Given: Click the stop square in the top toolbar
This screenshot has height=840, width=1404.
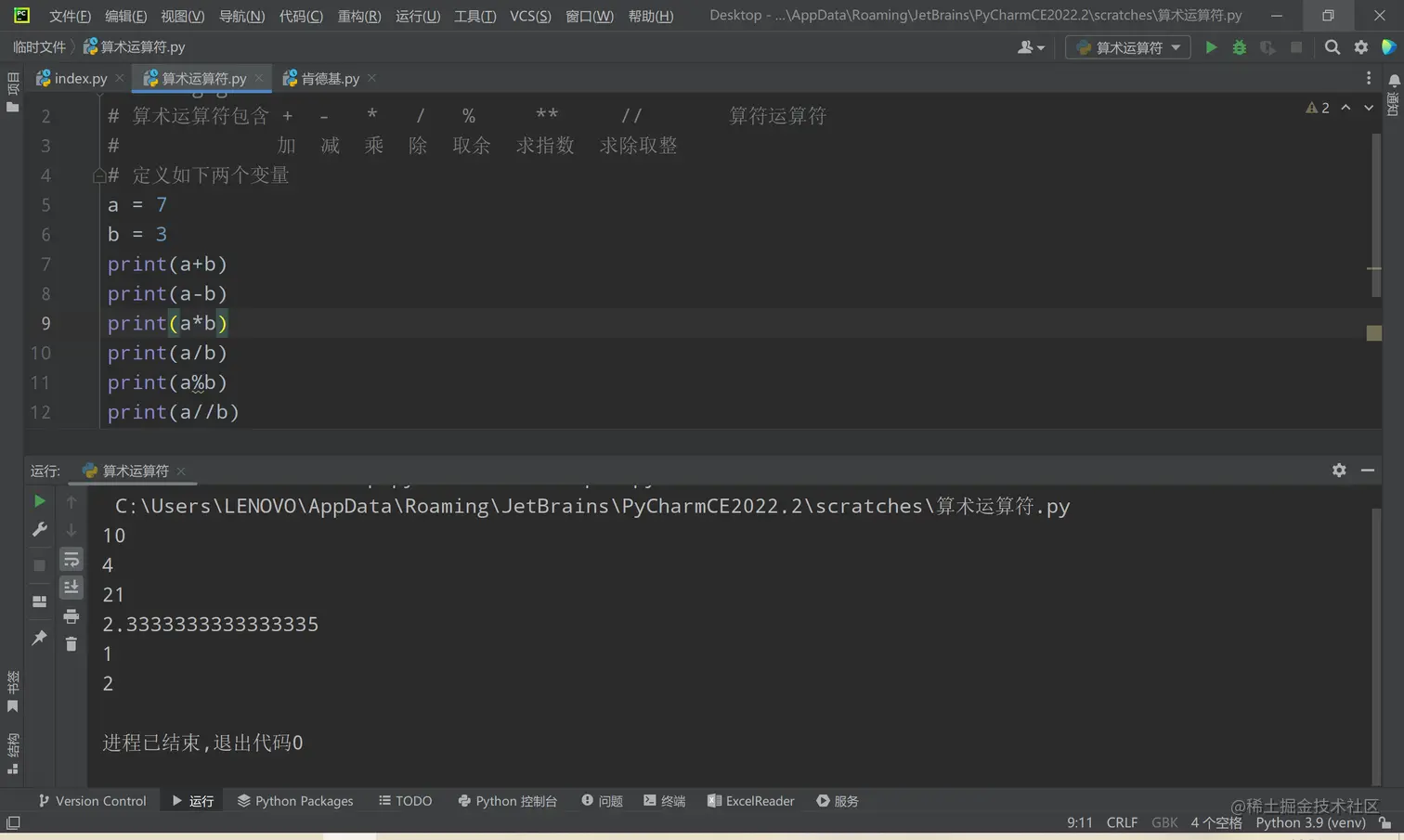Looking at the screenshot, I should coord(1296,47).
